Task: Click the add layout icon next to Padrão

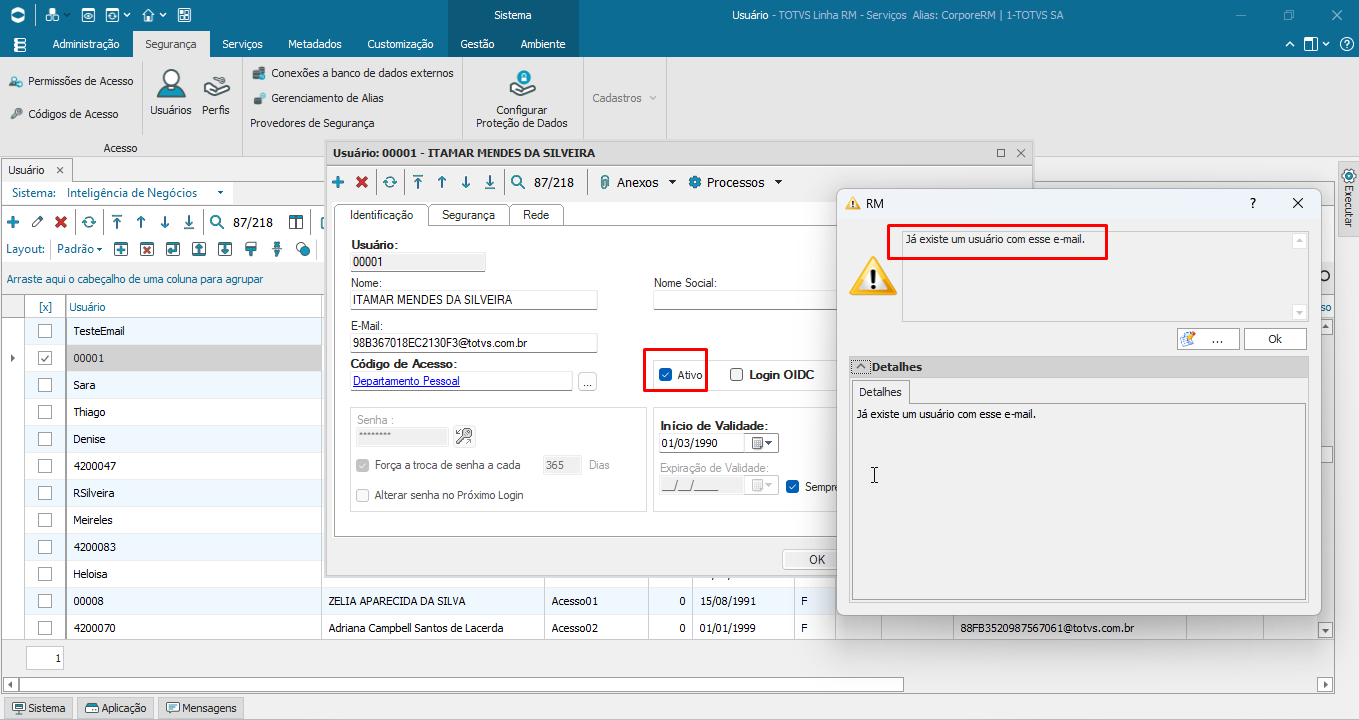Action: point(120,249)
